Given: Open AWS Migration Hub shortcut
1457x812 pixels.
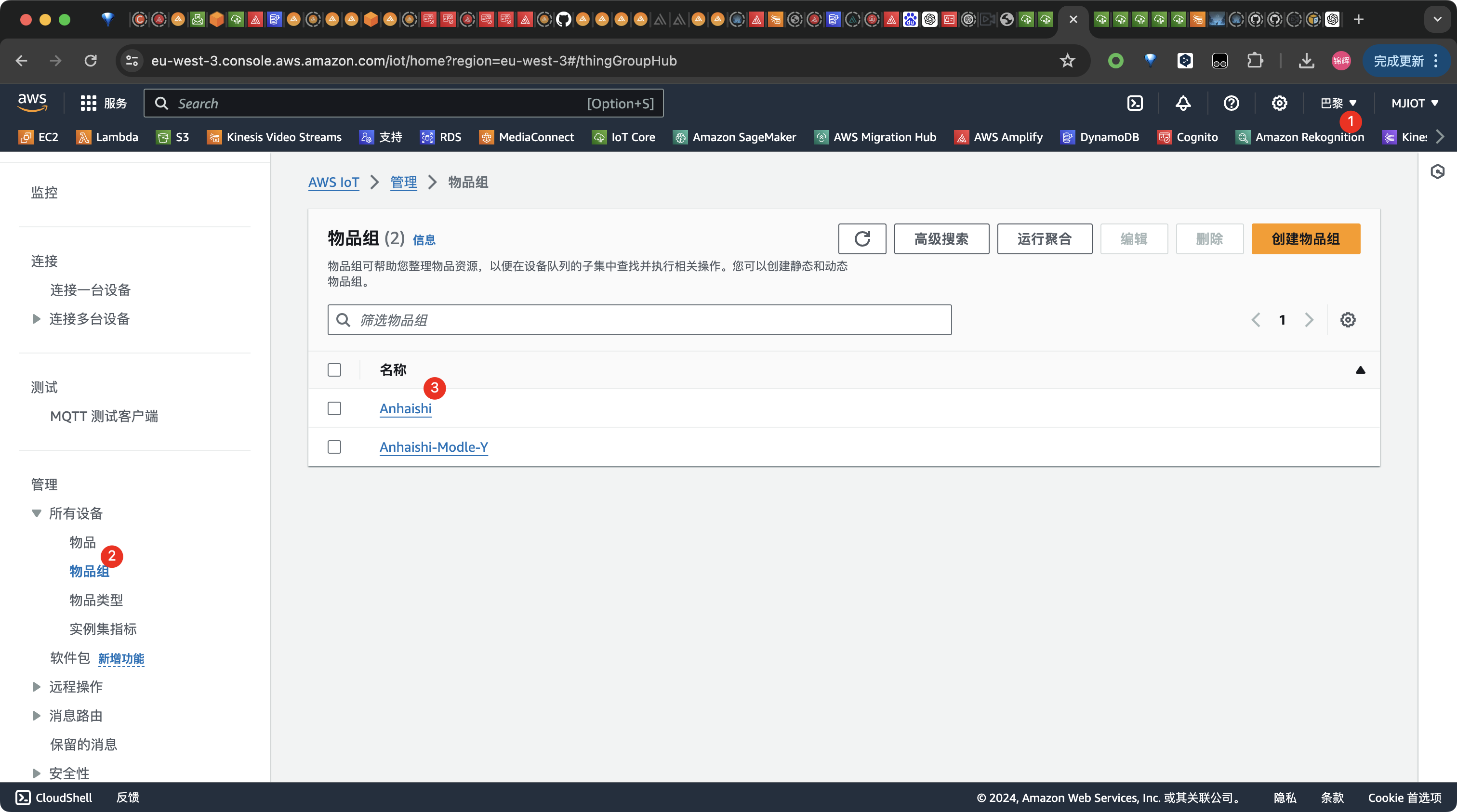Looking at the screenshot, I should 875,137.
